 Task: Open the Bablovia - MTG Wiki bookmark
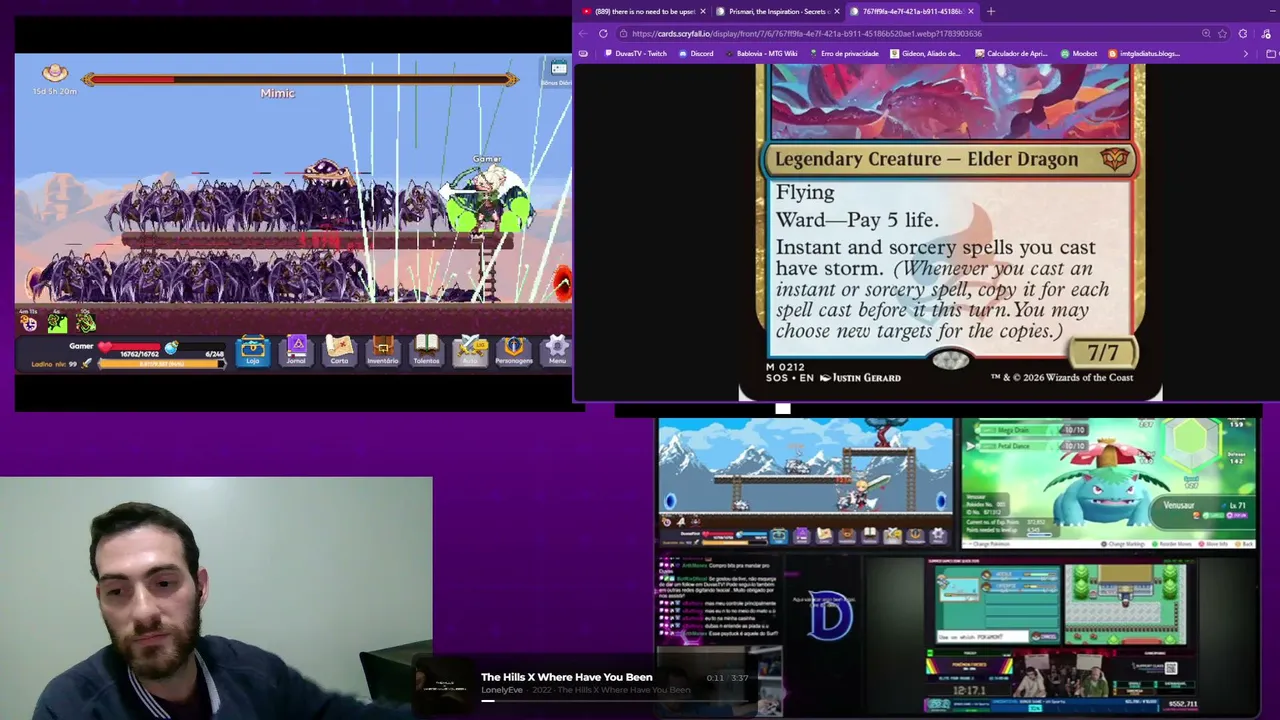[x=761, y=53]
